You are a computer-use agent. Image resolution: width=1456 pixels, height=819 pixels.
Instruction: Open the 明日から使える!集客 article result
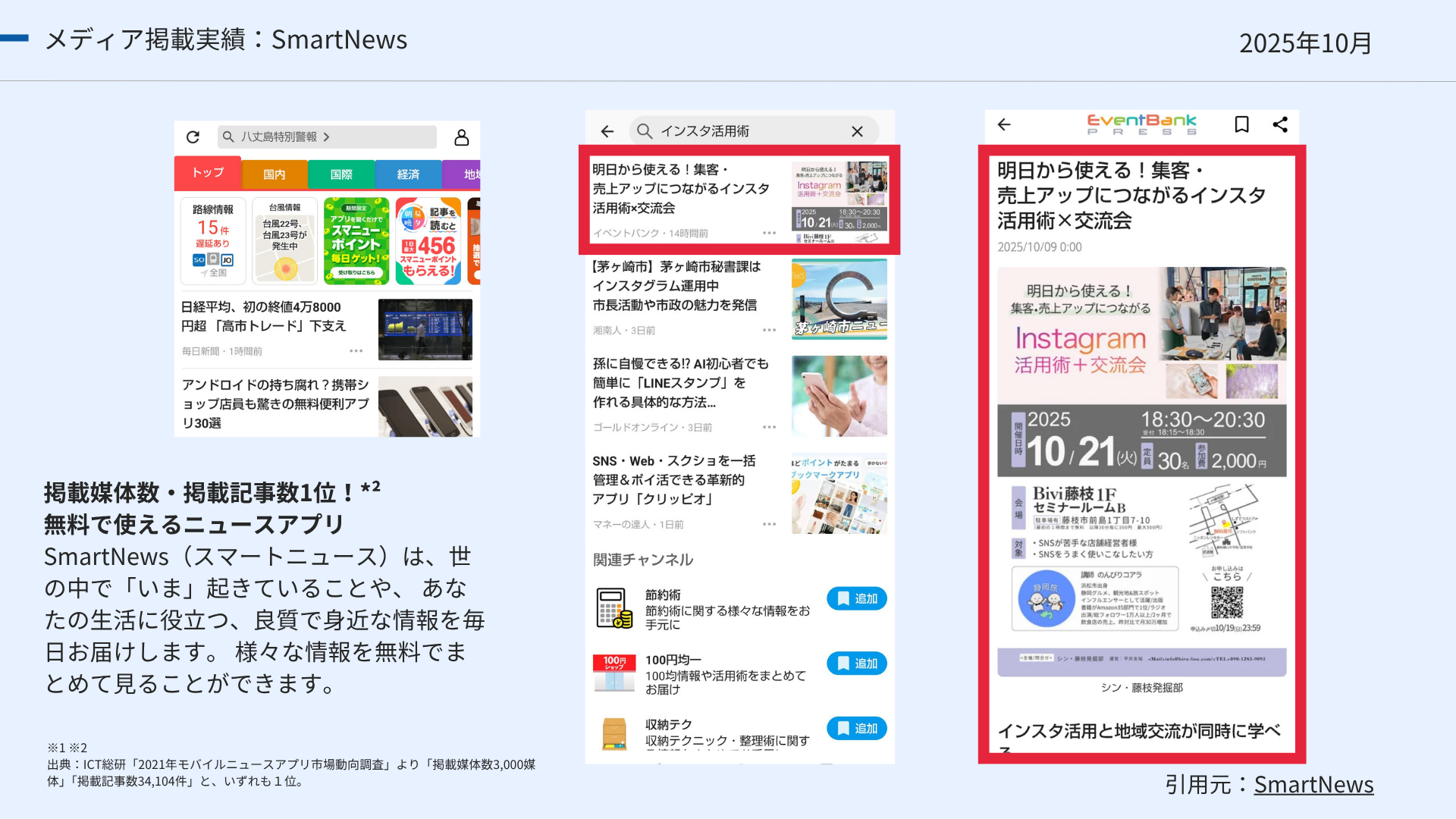click(680, 189)
